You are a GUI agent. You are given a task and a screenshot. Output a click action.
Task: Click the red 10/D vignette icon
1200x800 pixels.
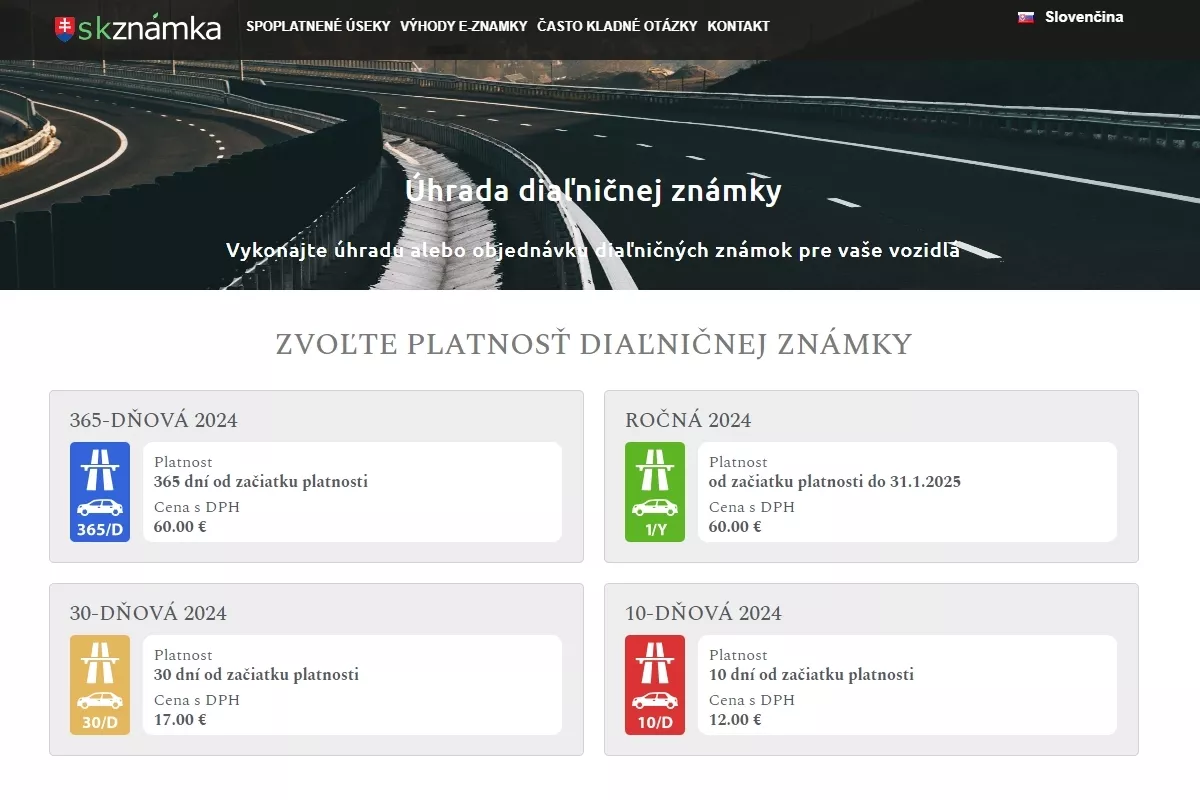(x=655, y=685)
